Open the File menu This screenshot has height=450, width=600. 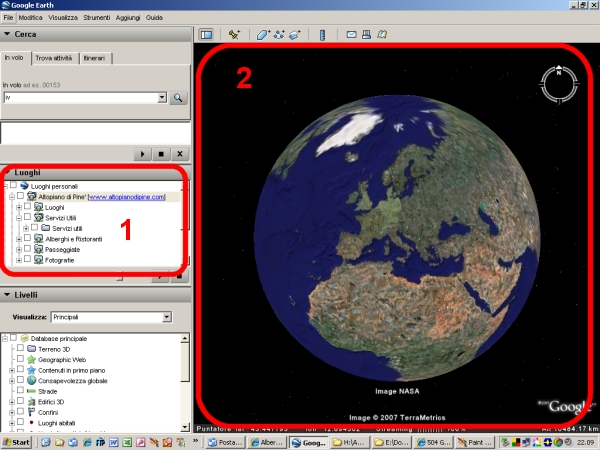(8, 18)
